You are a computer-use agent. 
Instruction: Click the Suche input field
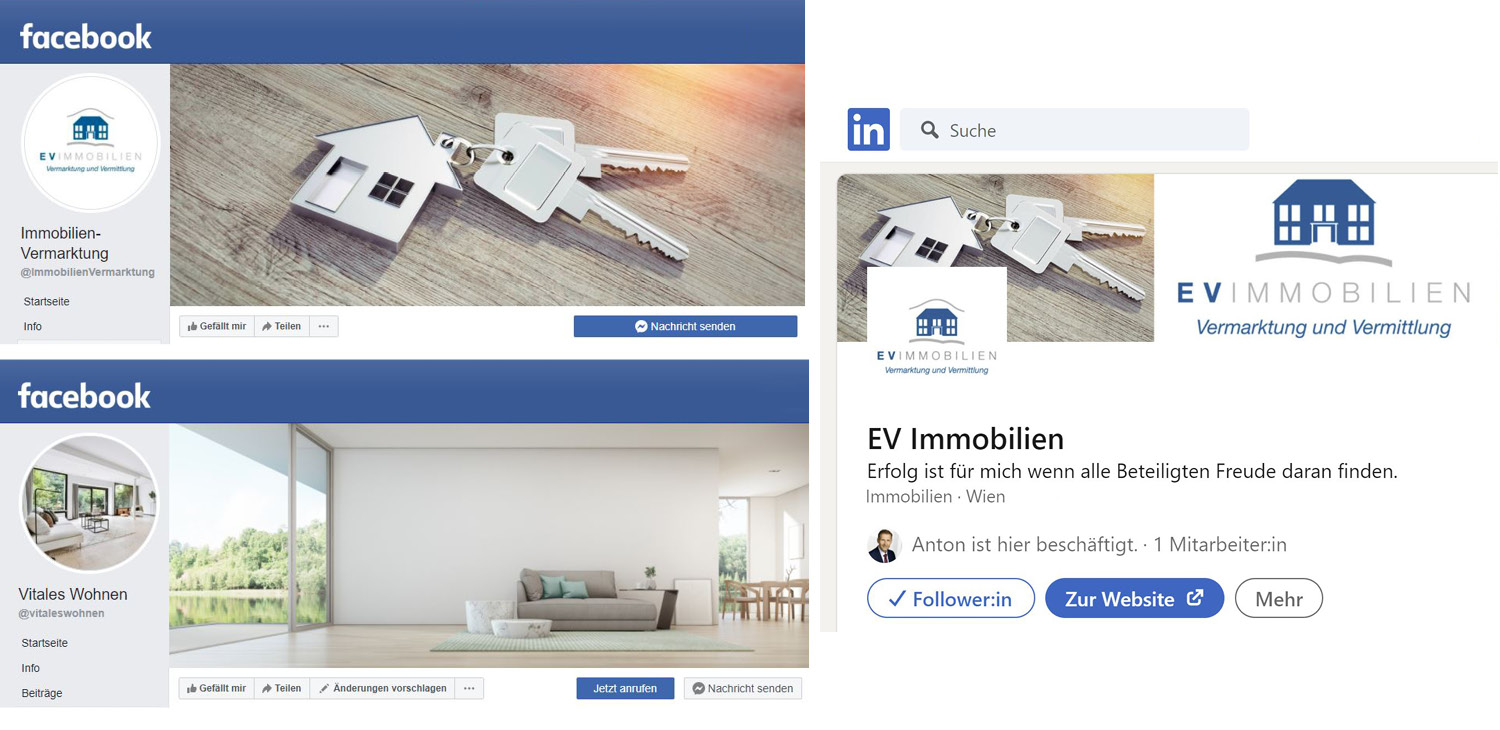tap(1074, 130)
